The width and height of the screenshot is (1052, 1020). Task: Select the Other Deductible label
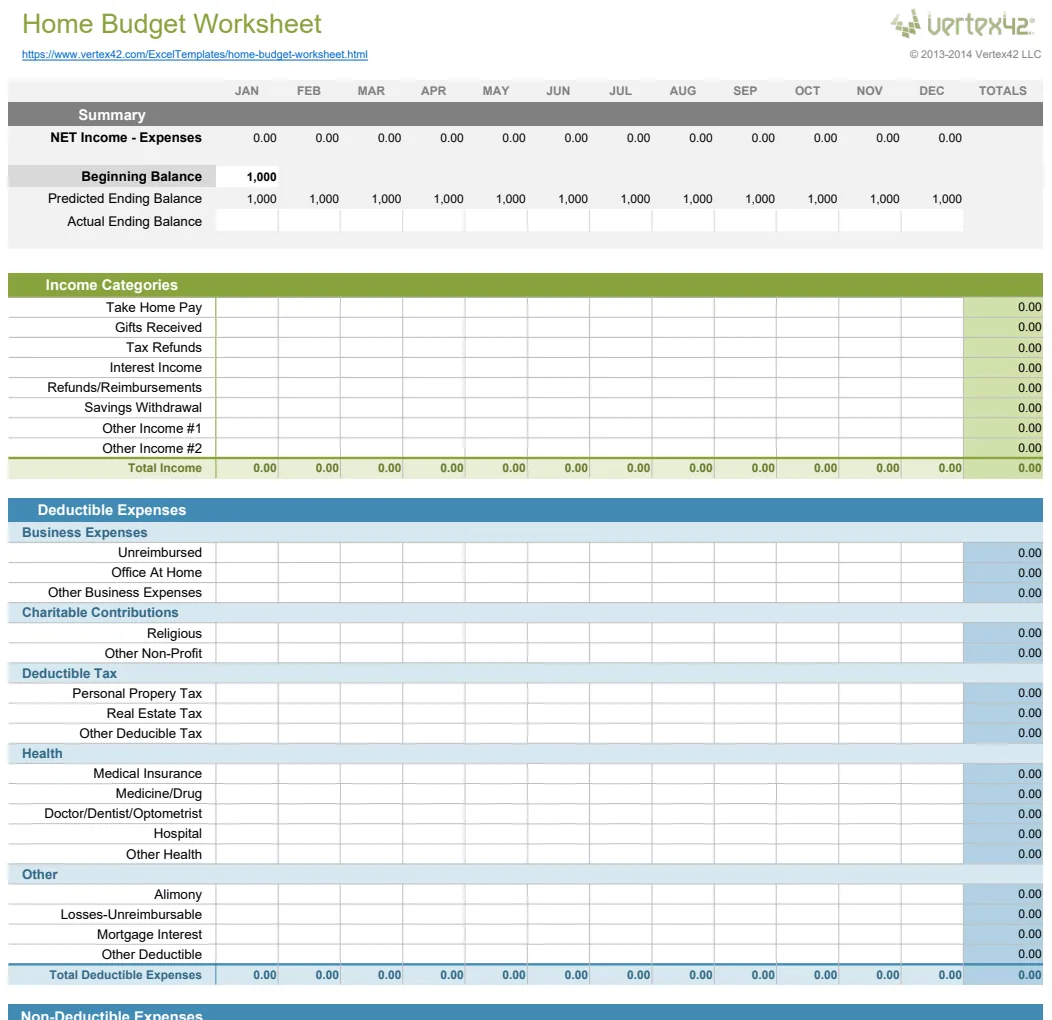point(152,954)
